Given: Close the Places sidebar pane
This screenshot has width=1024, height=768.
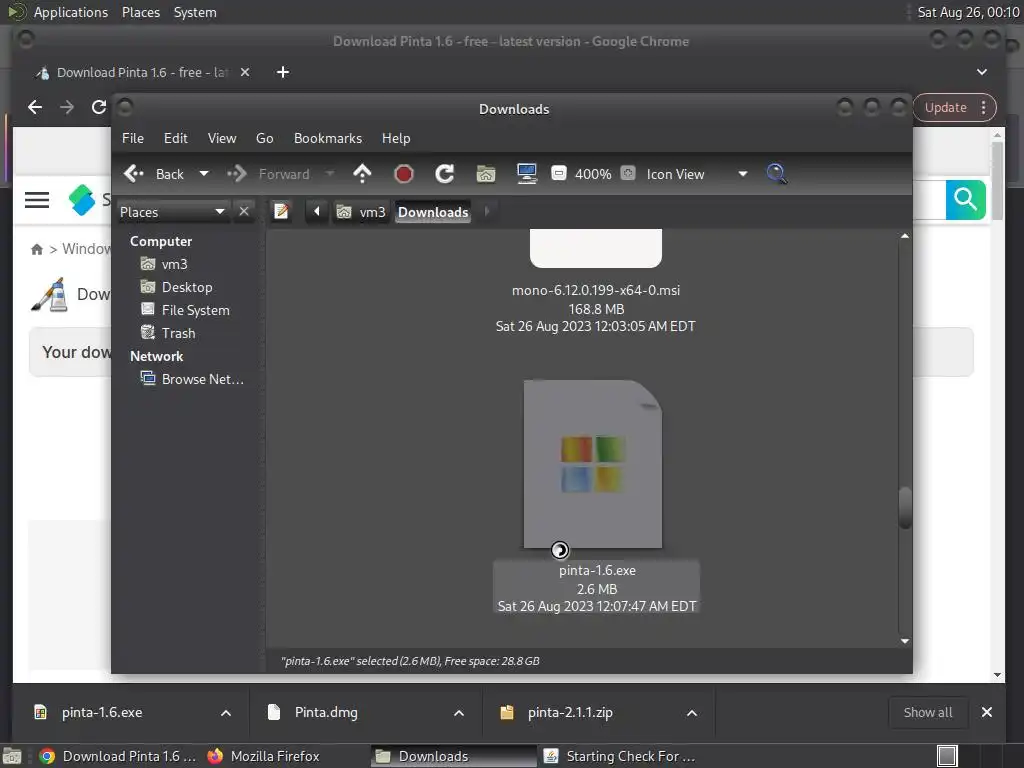Looking at the screenshot, I should click(244, 212).
